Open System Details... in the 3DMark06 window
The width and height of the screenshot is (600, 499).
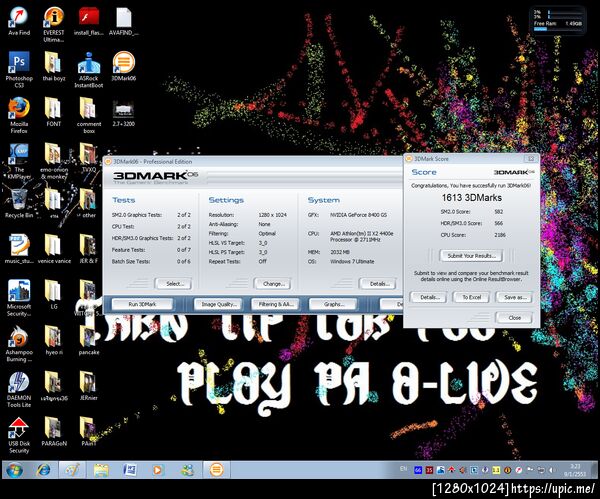click(378, 284)
